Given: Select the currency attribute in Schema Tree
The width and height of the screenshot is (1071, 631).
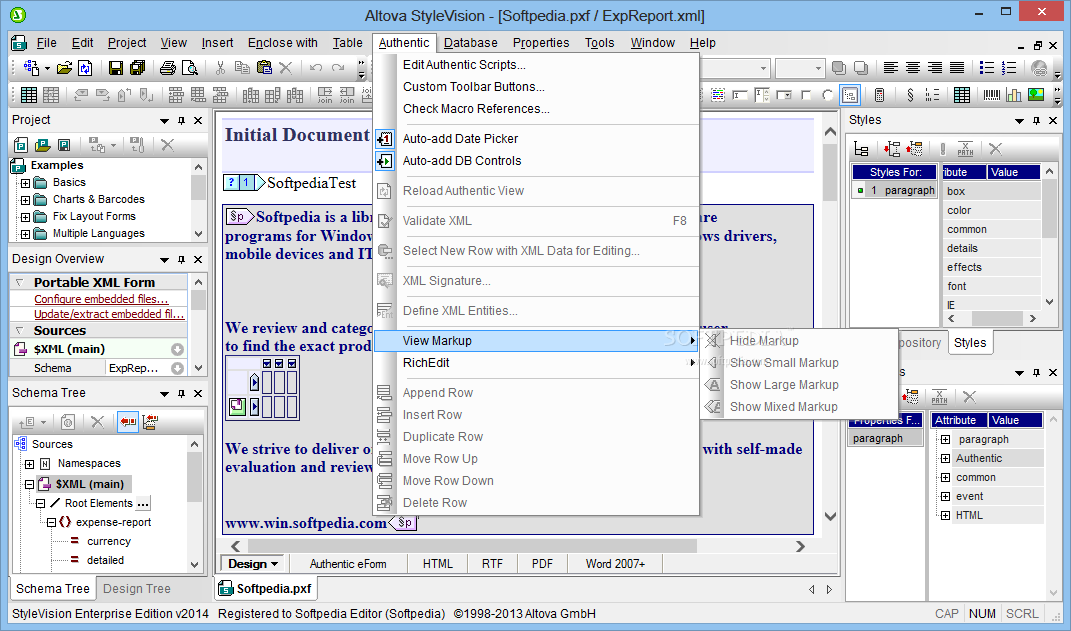Looking at the screenshot, I should click(x=109, y=542).
